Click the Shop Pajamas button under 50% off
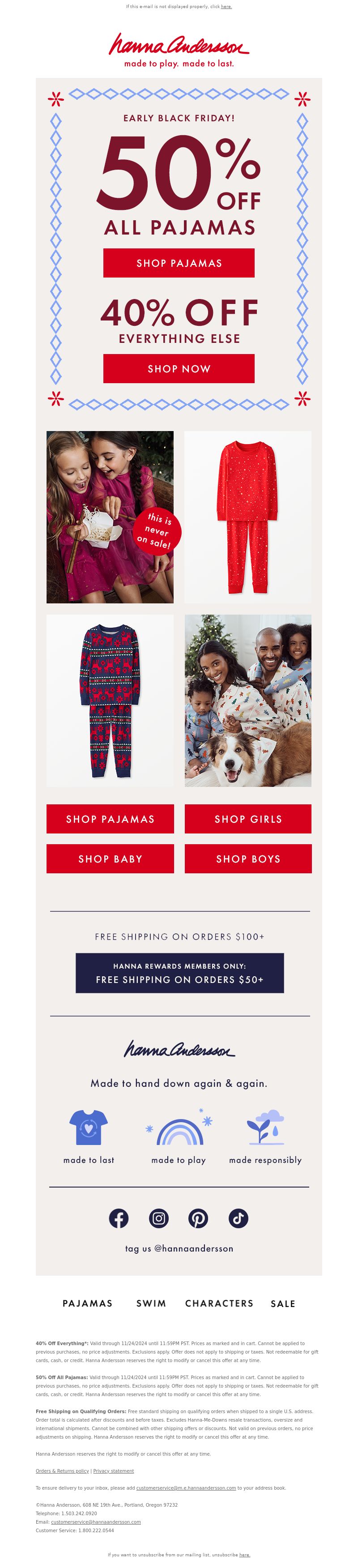The height and width of the screenshot is (1568, 358). pos(179,263)
